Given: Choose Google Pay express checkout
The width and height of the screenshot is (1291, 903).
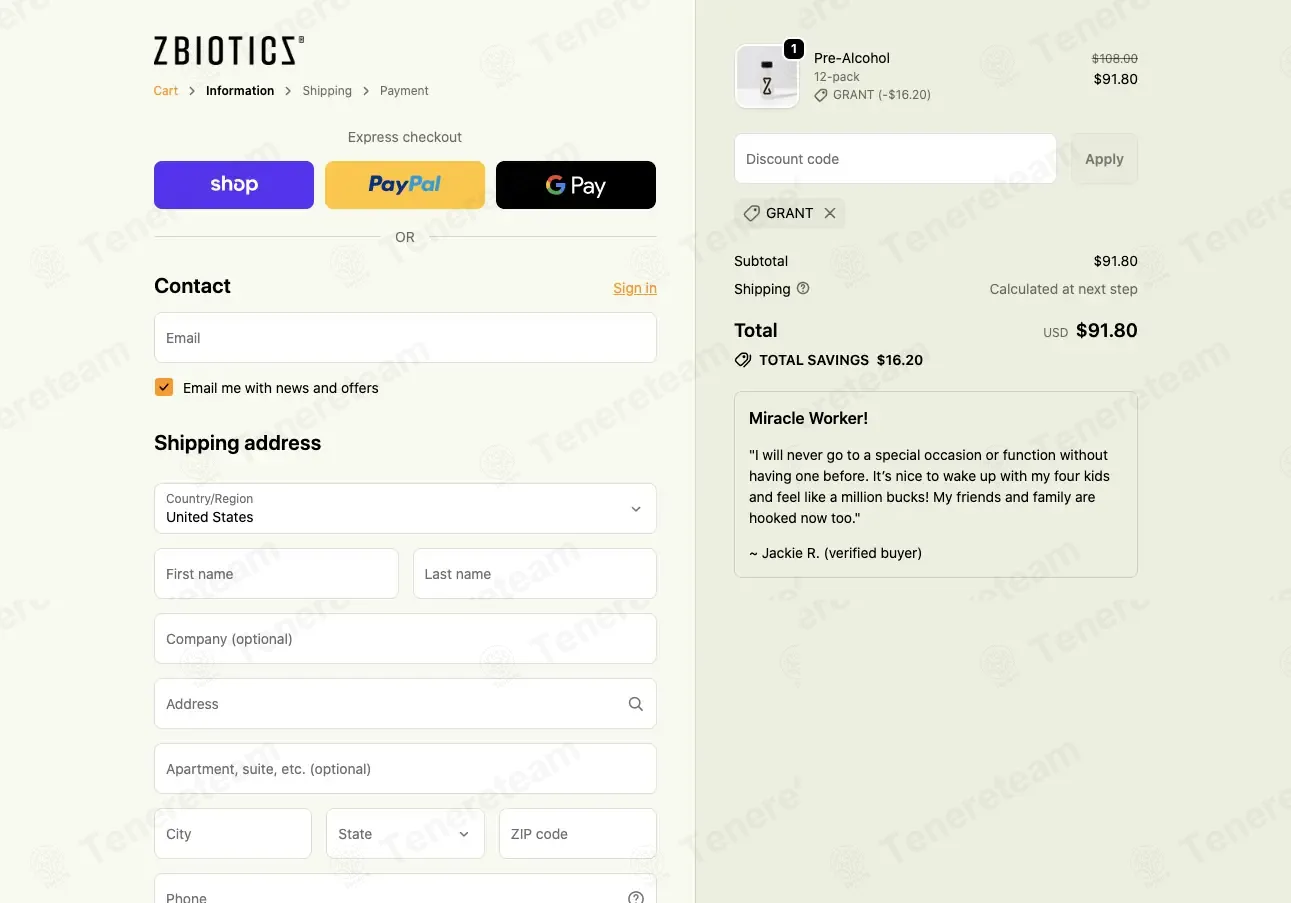Looking at the screenshot, I should (576, 185).
